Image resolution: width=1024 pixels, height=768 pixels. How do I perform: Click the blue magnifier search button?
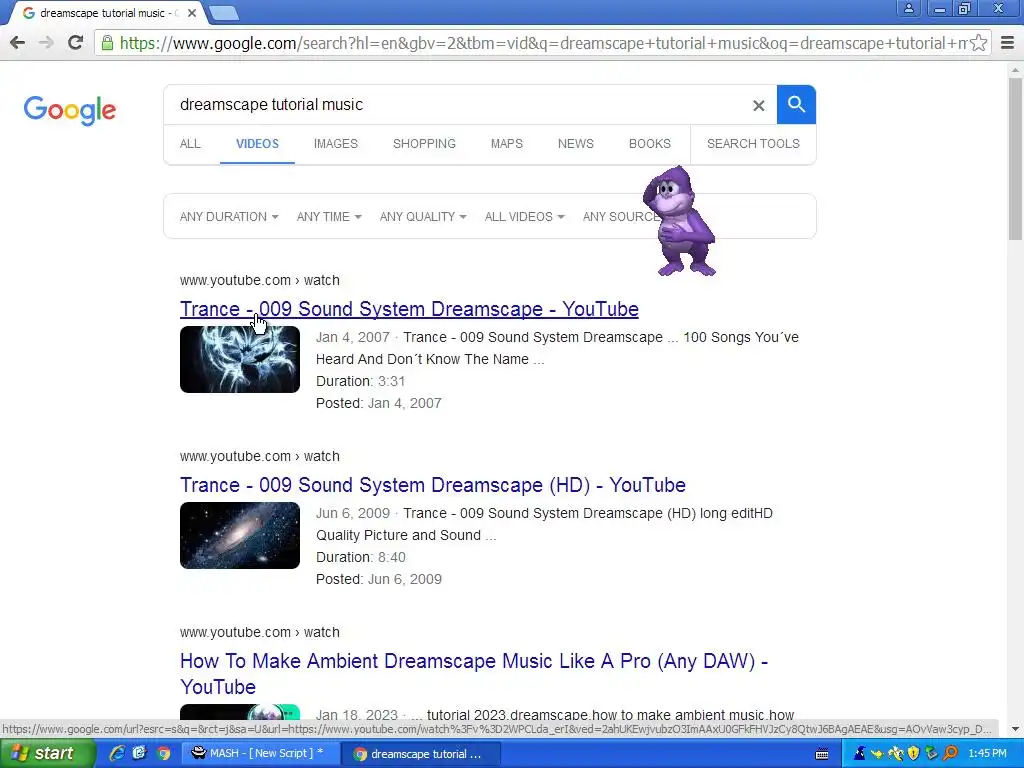pyautogui.click(x=796, y=104)
